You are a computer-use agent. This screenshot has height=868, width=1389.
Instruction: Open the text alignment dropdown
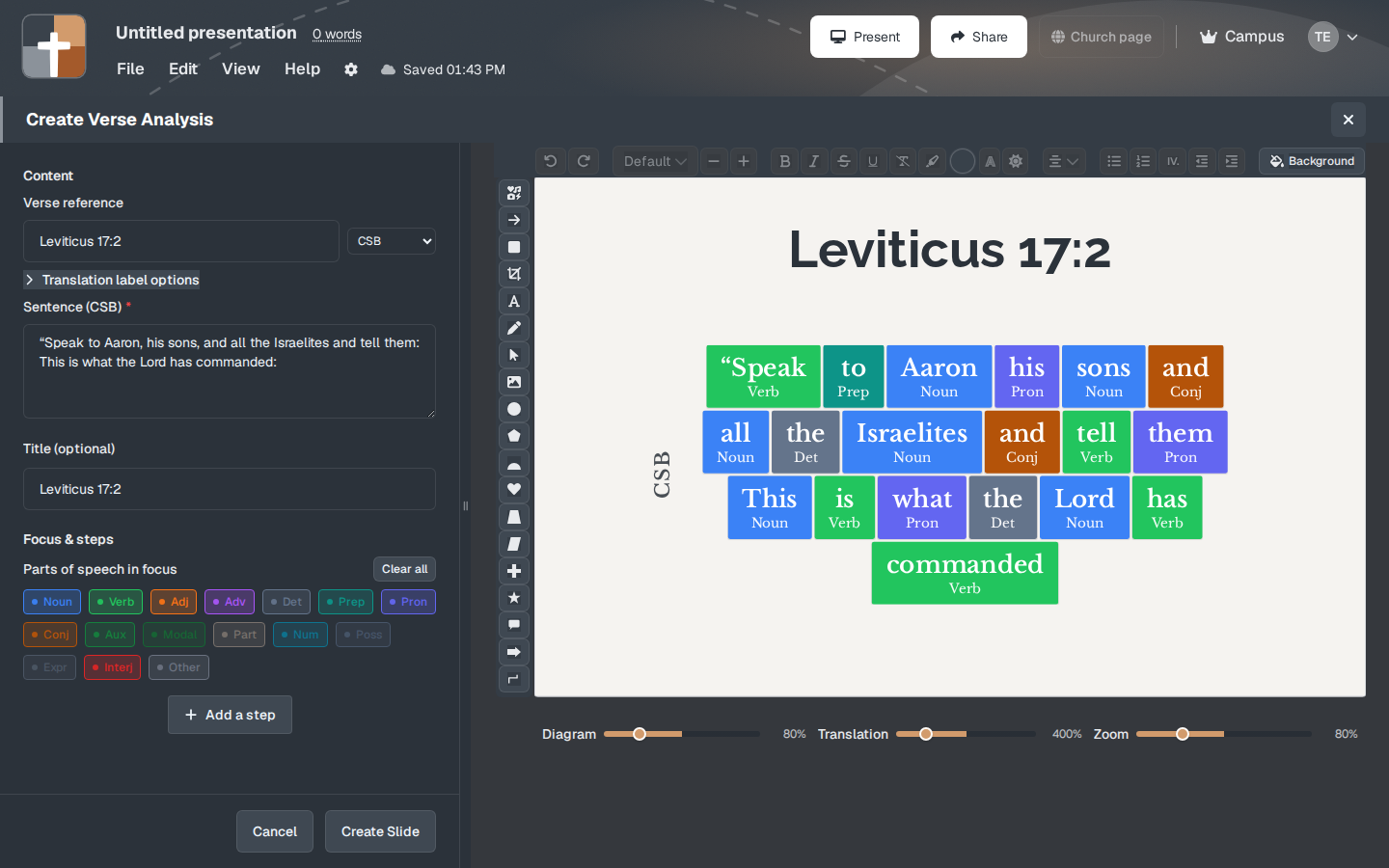click(x=1064, y=161)
